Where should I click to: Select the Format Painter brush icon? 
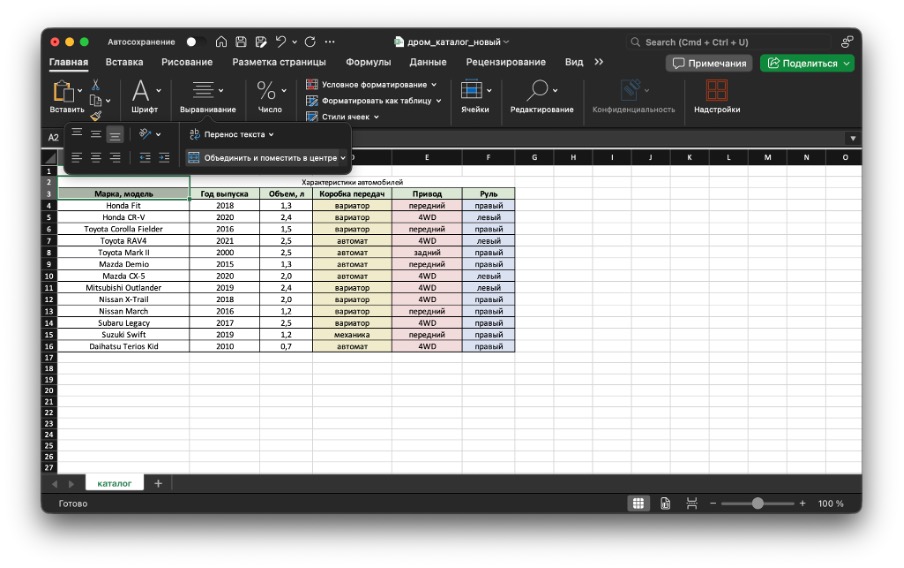[x=96, y=116]
